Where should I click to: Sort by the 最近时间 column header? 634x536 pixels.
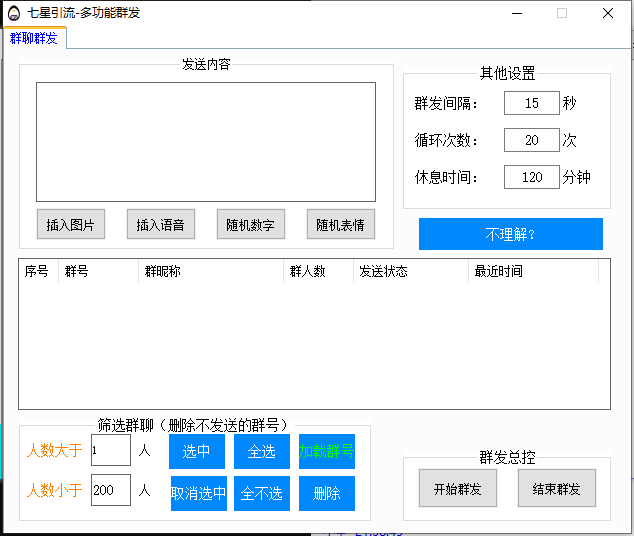[x=533, y=271]
